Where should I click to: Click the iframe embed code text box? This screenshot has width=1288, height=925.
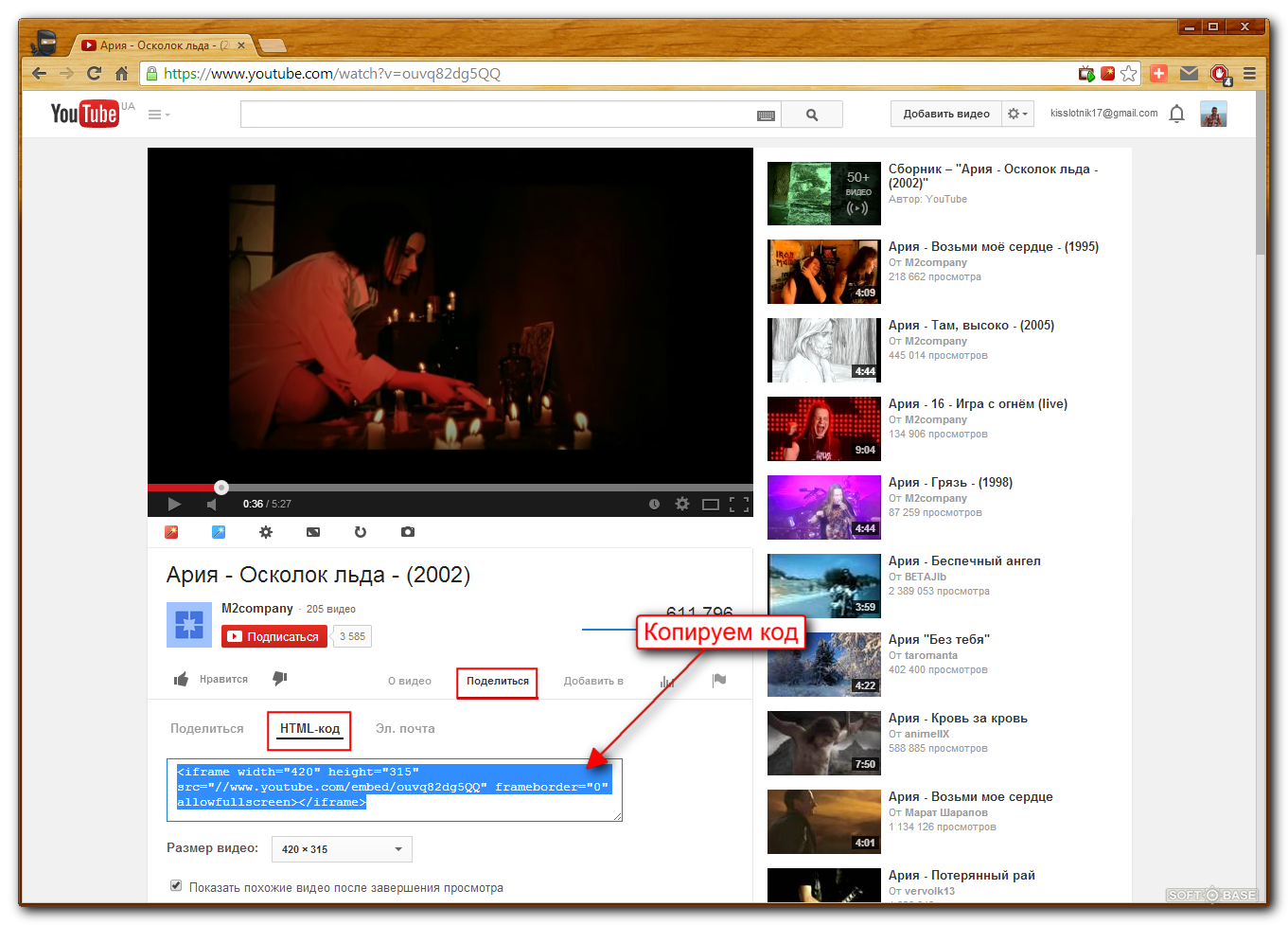click(395, 790)
